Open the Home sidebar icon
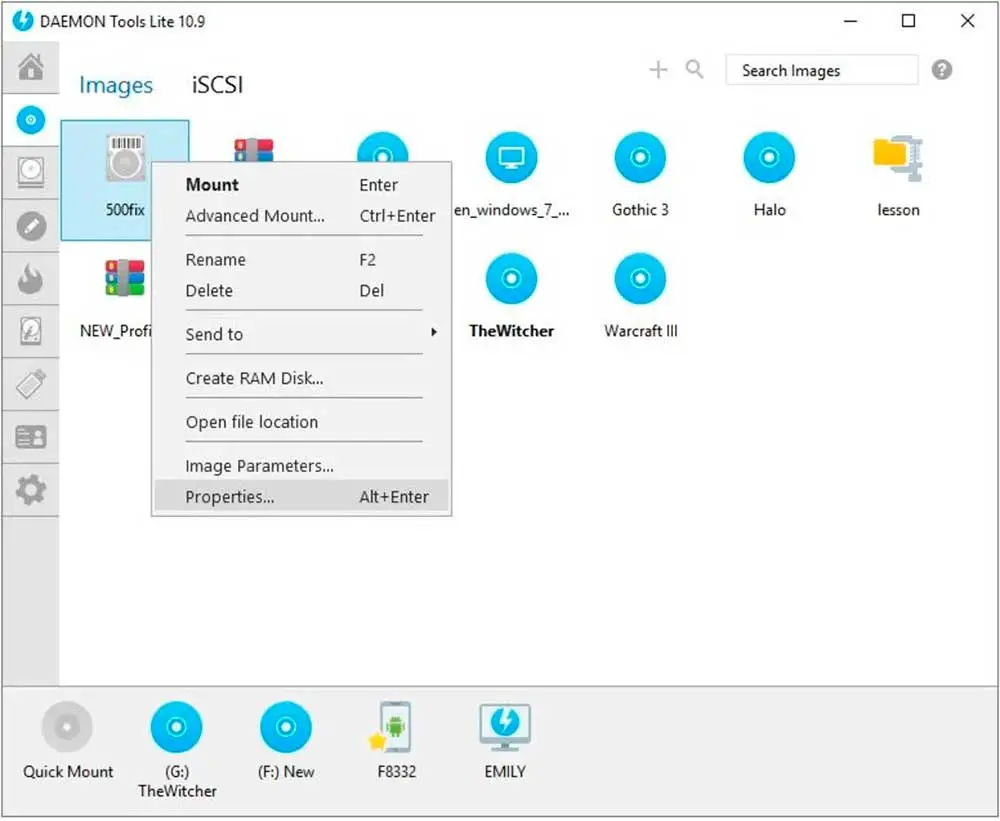 [x=31, y=67]
